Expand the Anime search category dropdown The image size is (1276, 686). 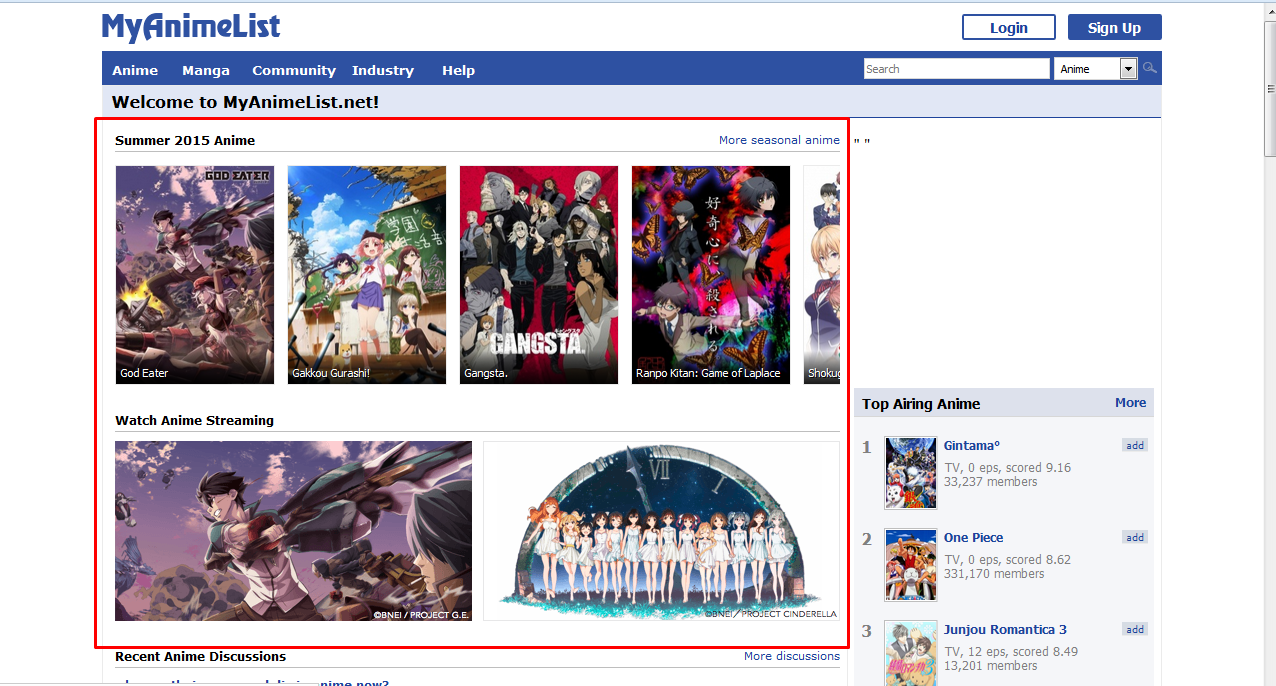tap(1128, 69)
